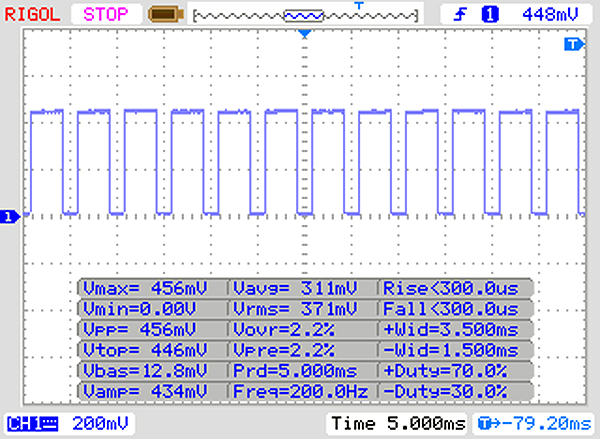Screen dimensions: 600x439
Task: Click the waveform memory overview bar
Action: [305, 15]
